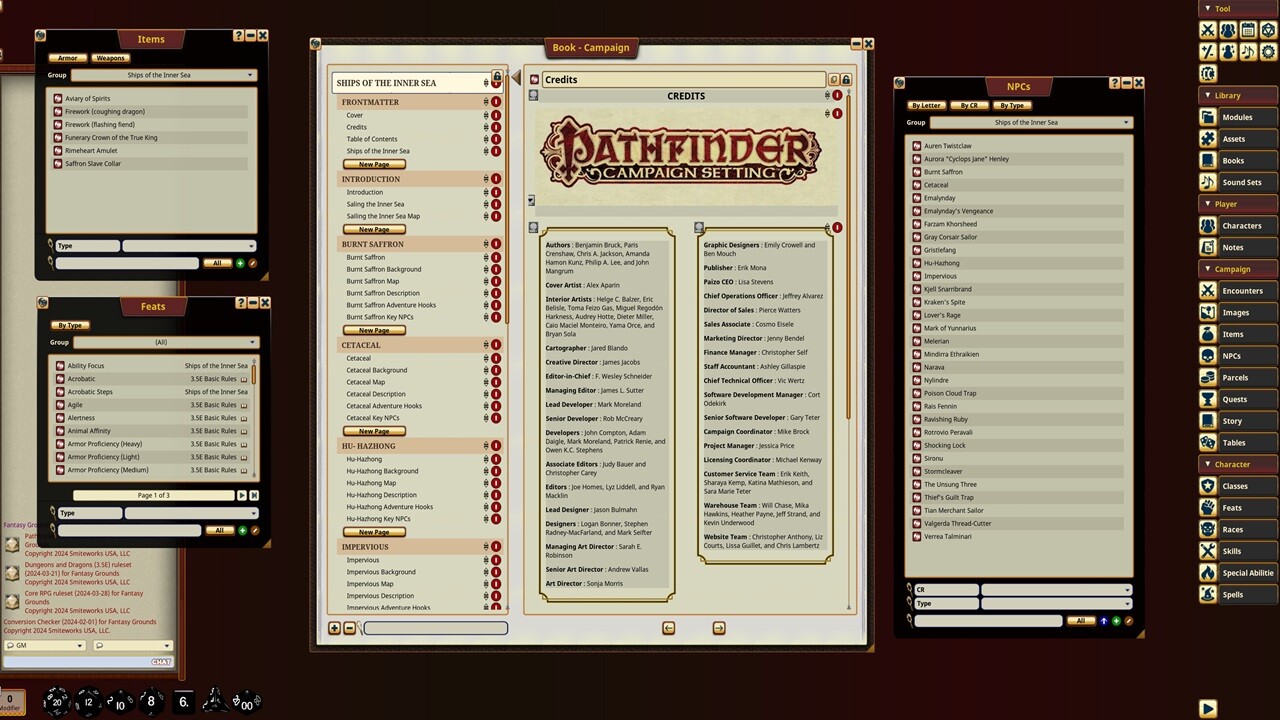The height and width of the screenshot is (720, 1280).
Task: Toggle edit mode with pencil icon in Items window
Action: [252, 263]
